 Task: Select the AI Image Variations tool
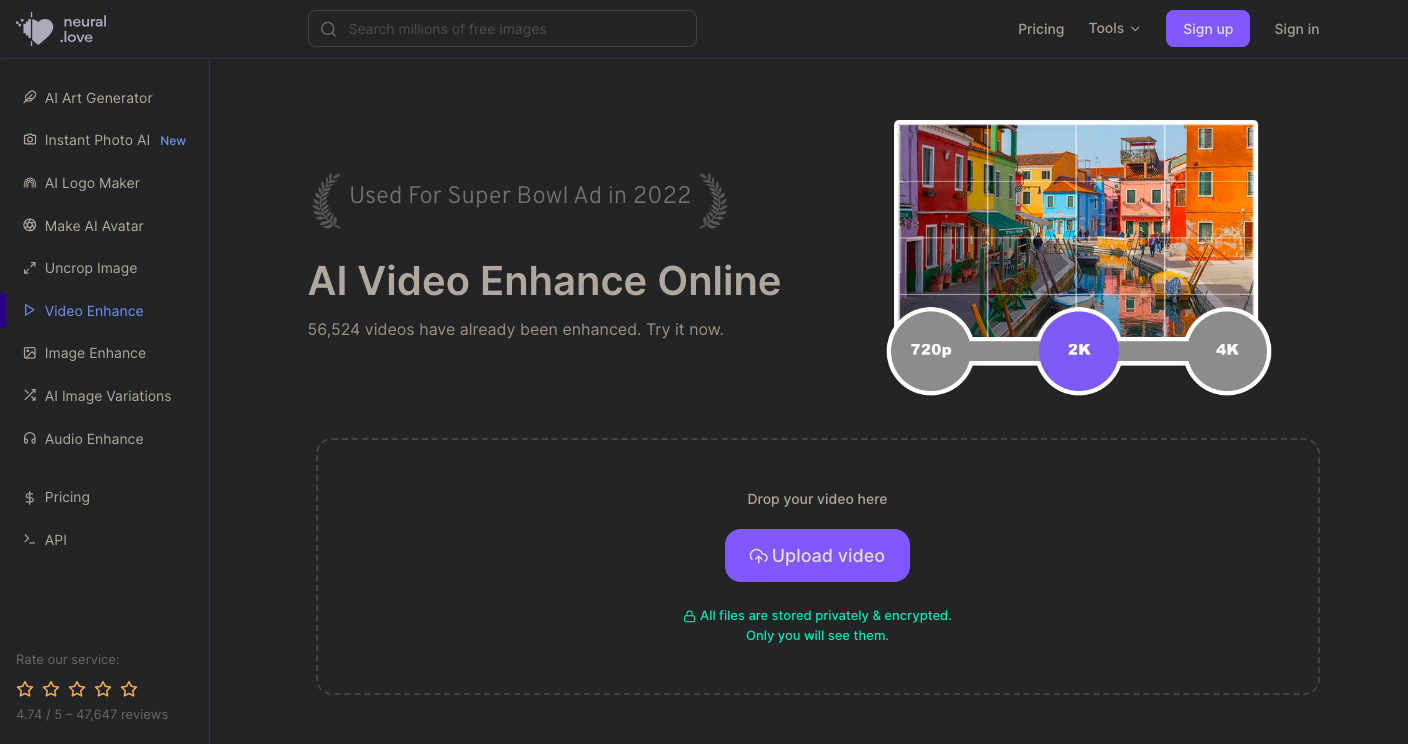tap(107, 396)
